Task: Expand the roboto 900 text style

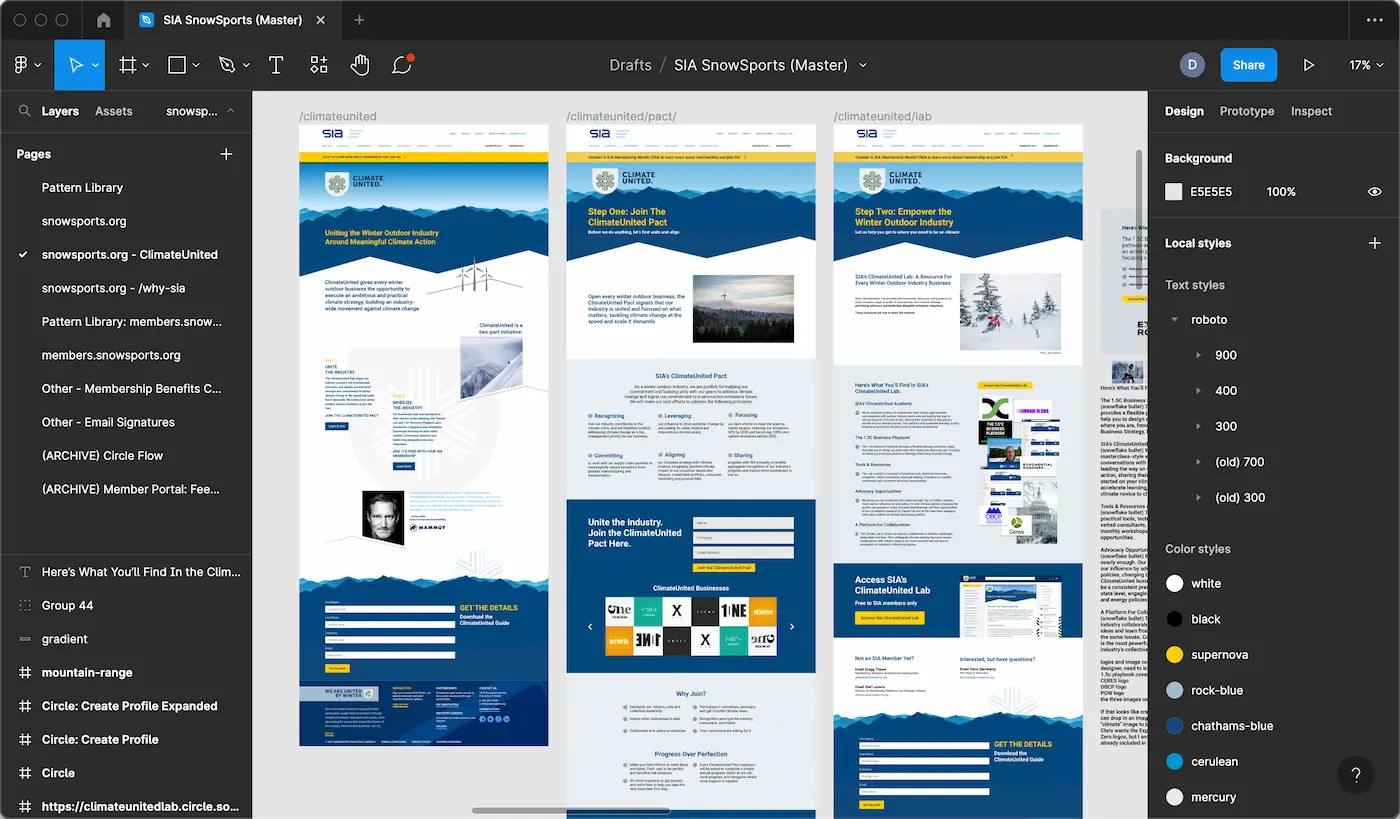Action: point(1199,355)
